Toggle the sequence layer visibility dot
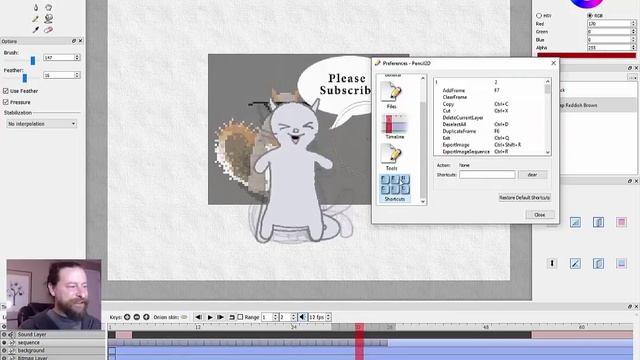 (x=4, y=342)
